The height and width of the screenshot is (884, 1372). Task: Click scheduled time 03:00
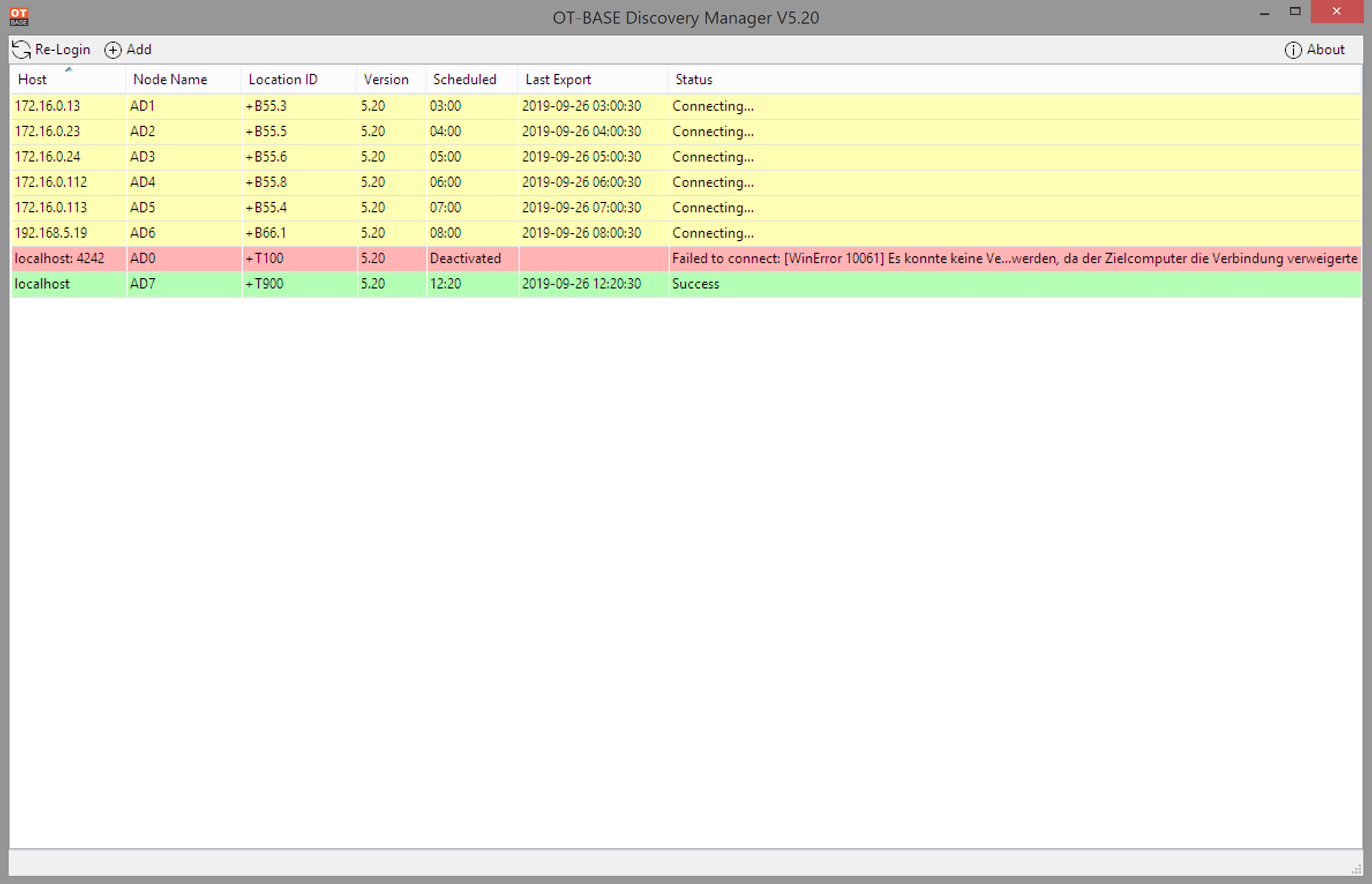point(445,106)
